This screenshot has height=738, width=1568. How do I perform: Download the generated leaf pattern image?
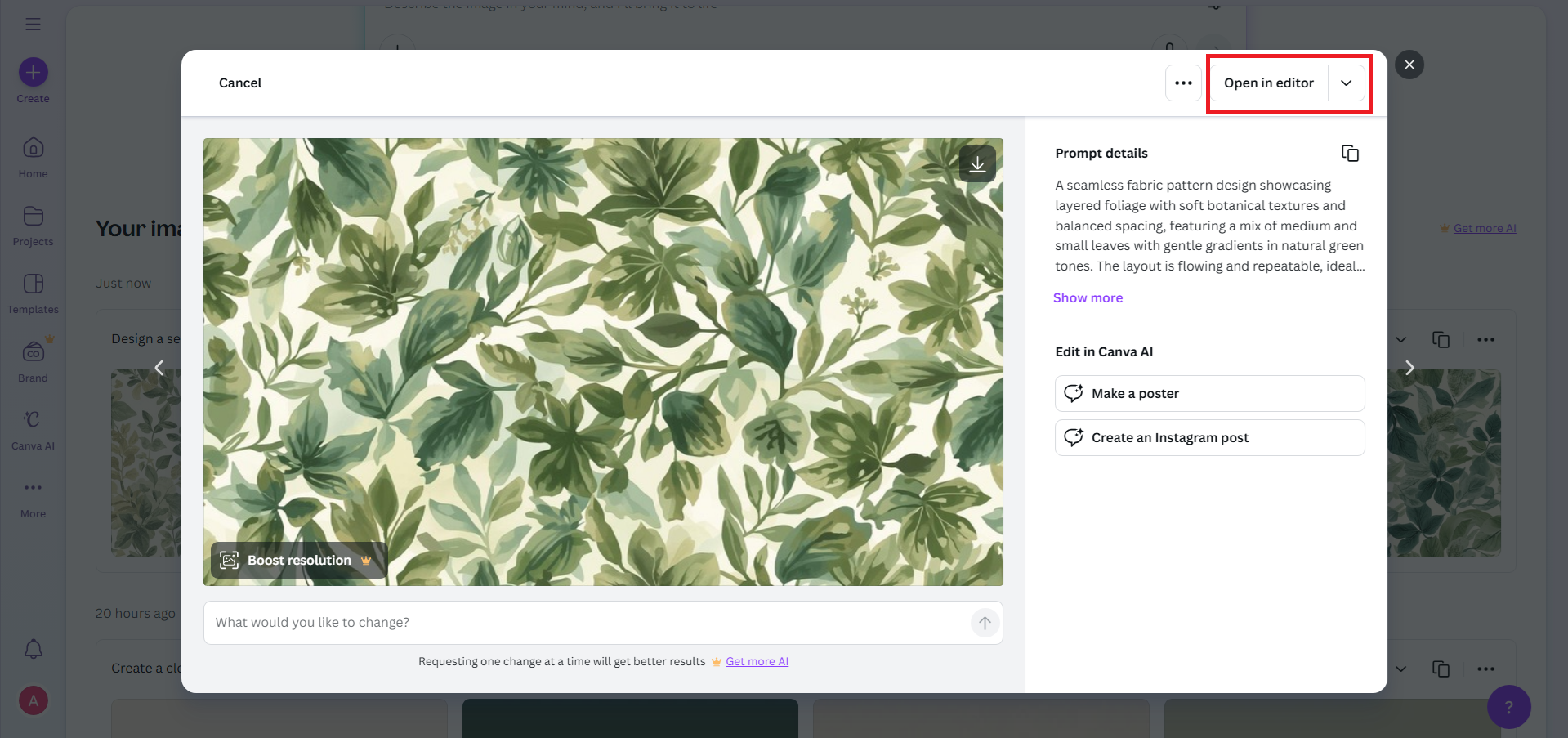977,164
